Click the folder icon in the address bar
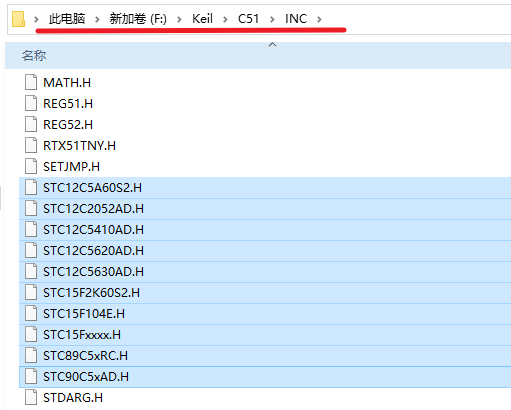The image size is (511, 410). click(18, 19)
